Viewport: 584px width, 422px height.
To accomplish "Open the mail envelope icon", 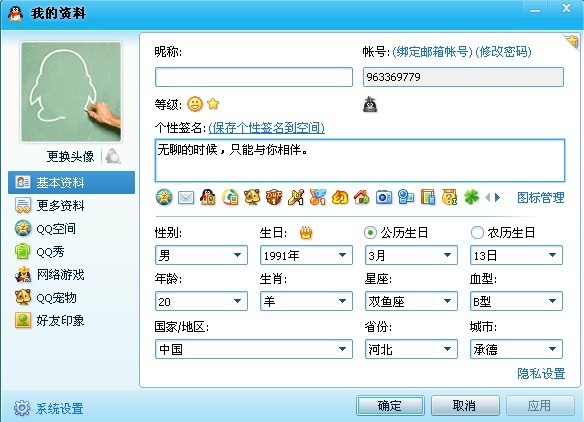I will tap(186, 197).
